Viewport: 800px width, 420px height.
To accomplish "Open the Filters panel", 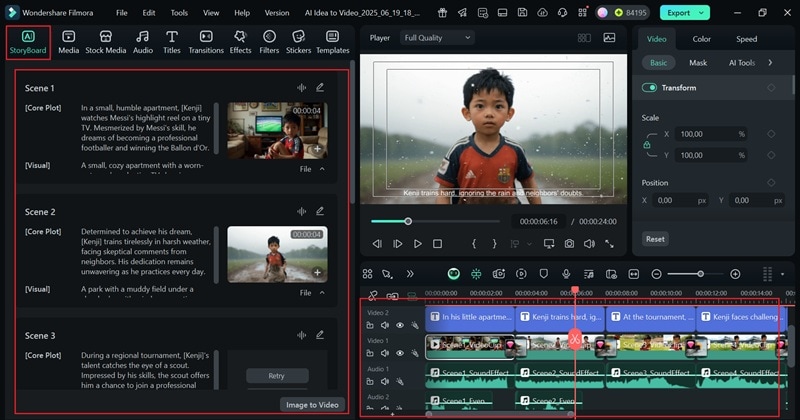I will pos(269,42).
